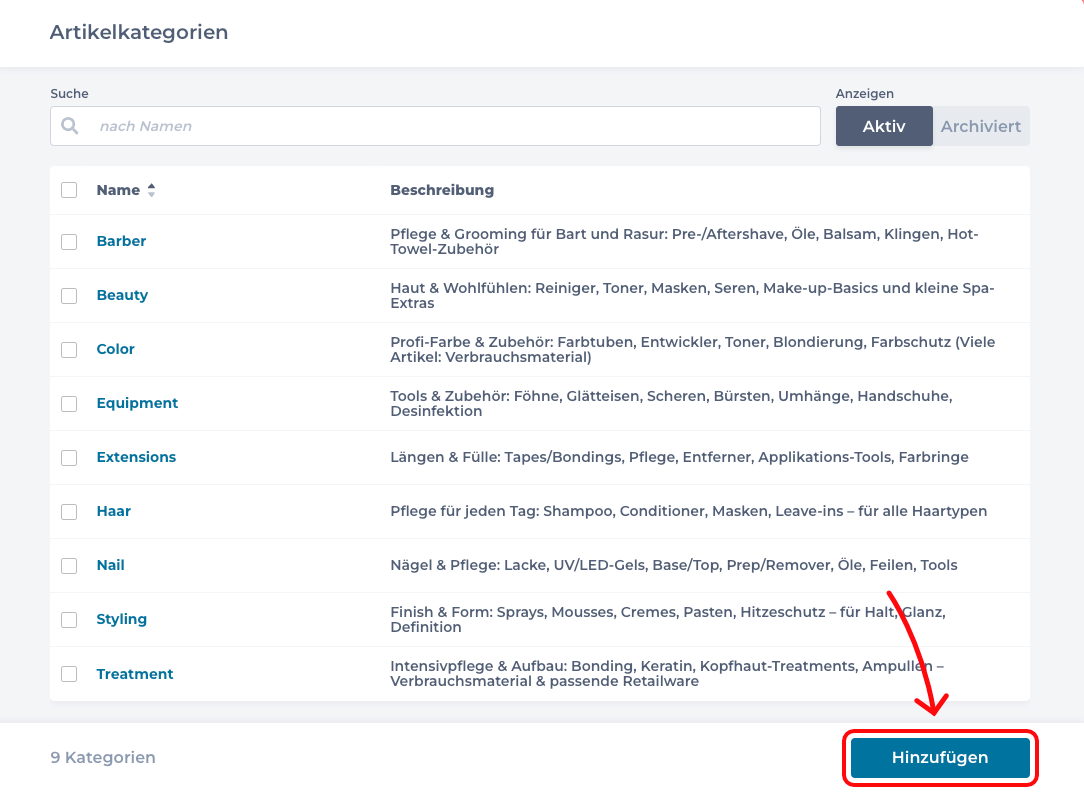The width and height of the screenshot is (1084, 792).
Task: Click the Treatment category name
Action: pos(134,674)
